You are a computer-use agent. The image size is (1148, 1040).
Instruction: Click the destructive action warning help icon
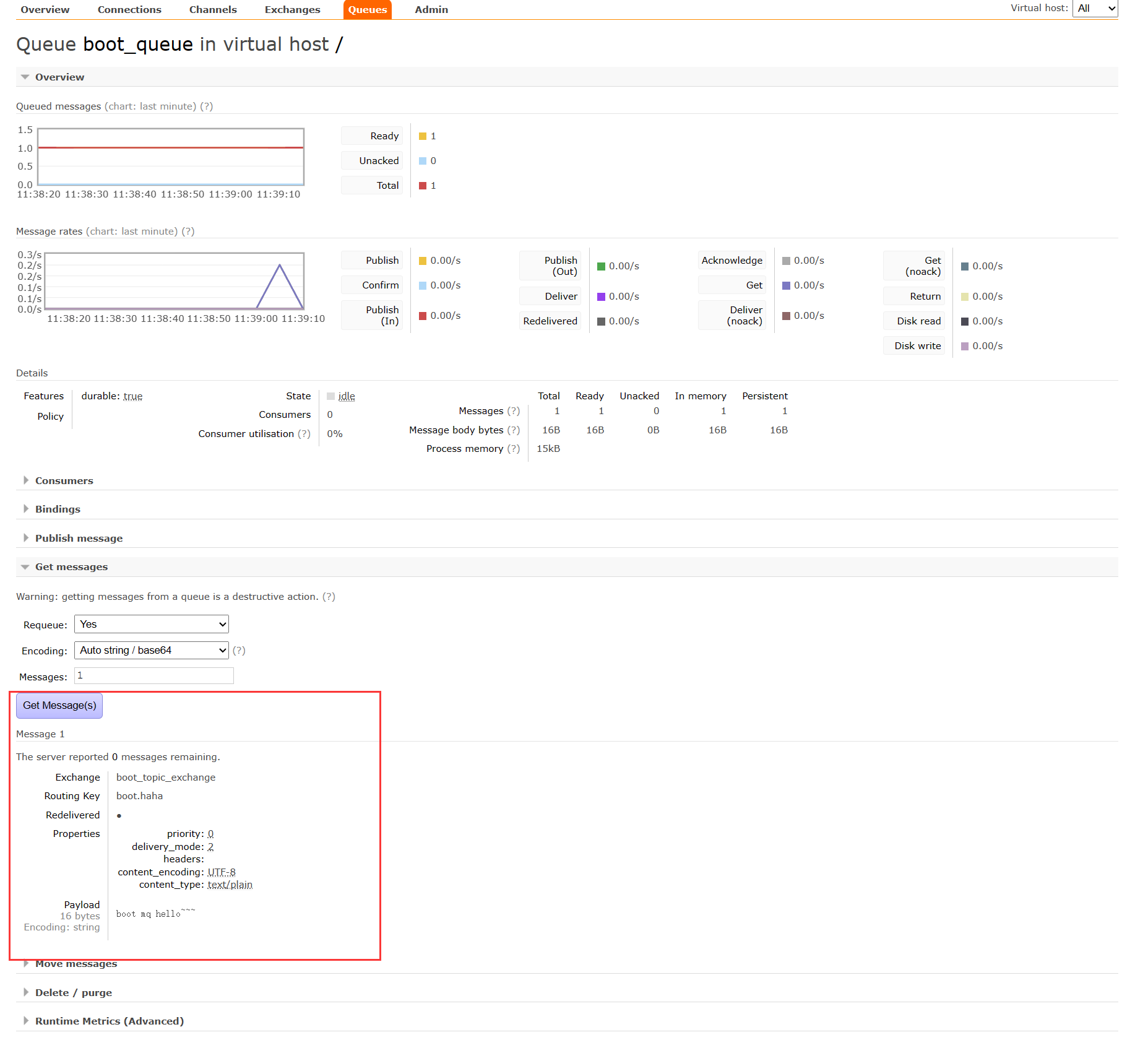click(329, 596)
